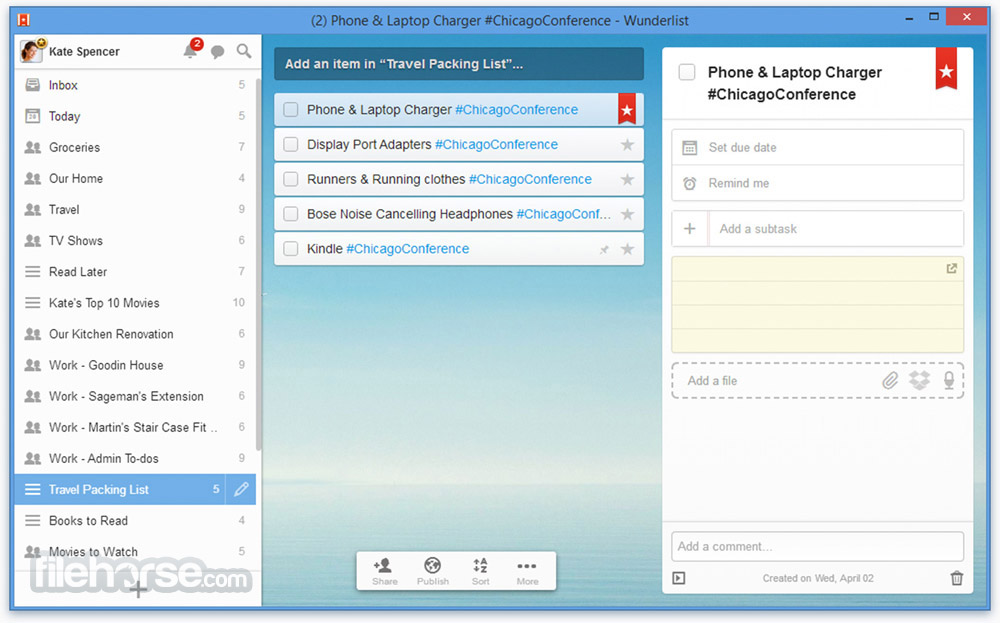Delete task using the trash icon

click(957, 578)
